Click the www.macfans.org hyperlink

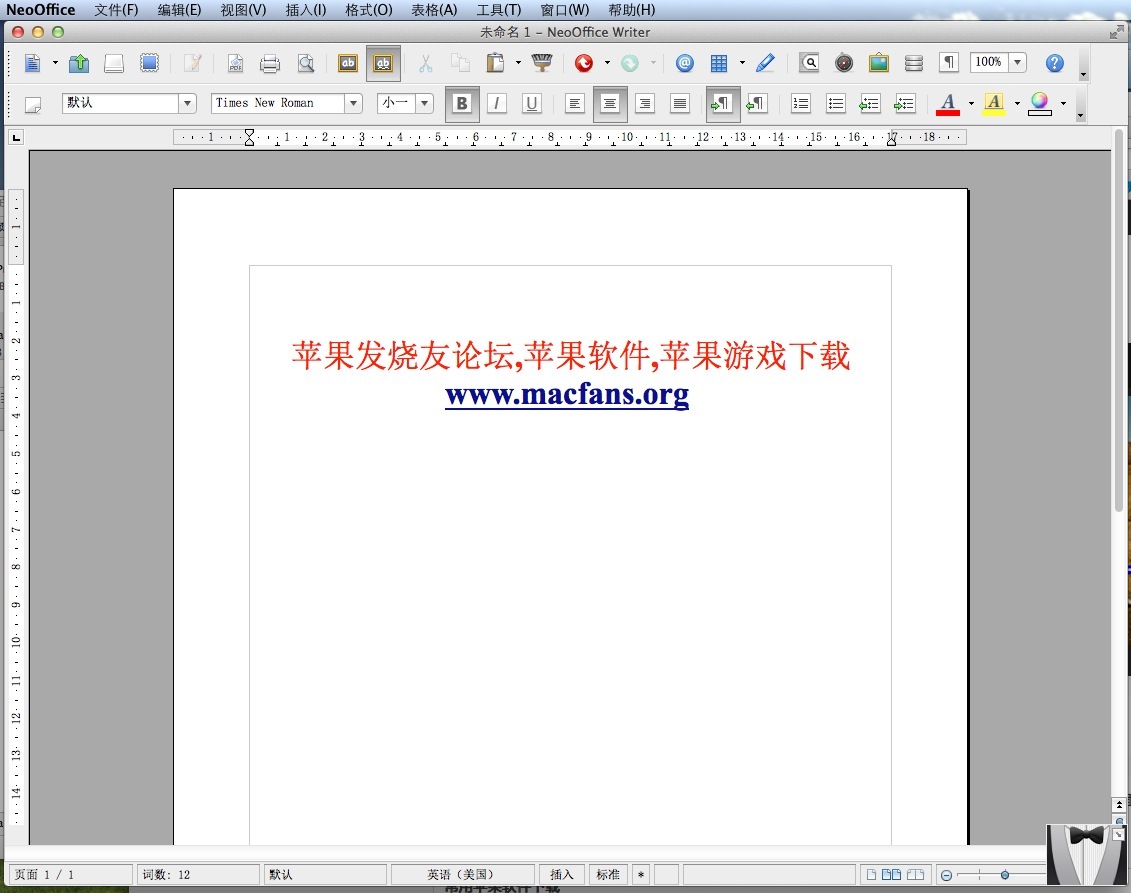pos(567,395)
